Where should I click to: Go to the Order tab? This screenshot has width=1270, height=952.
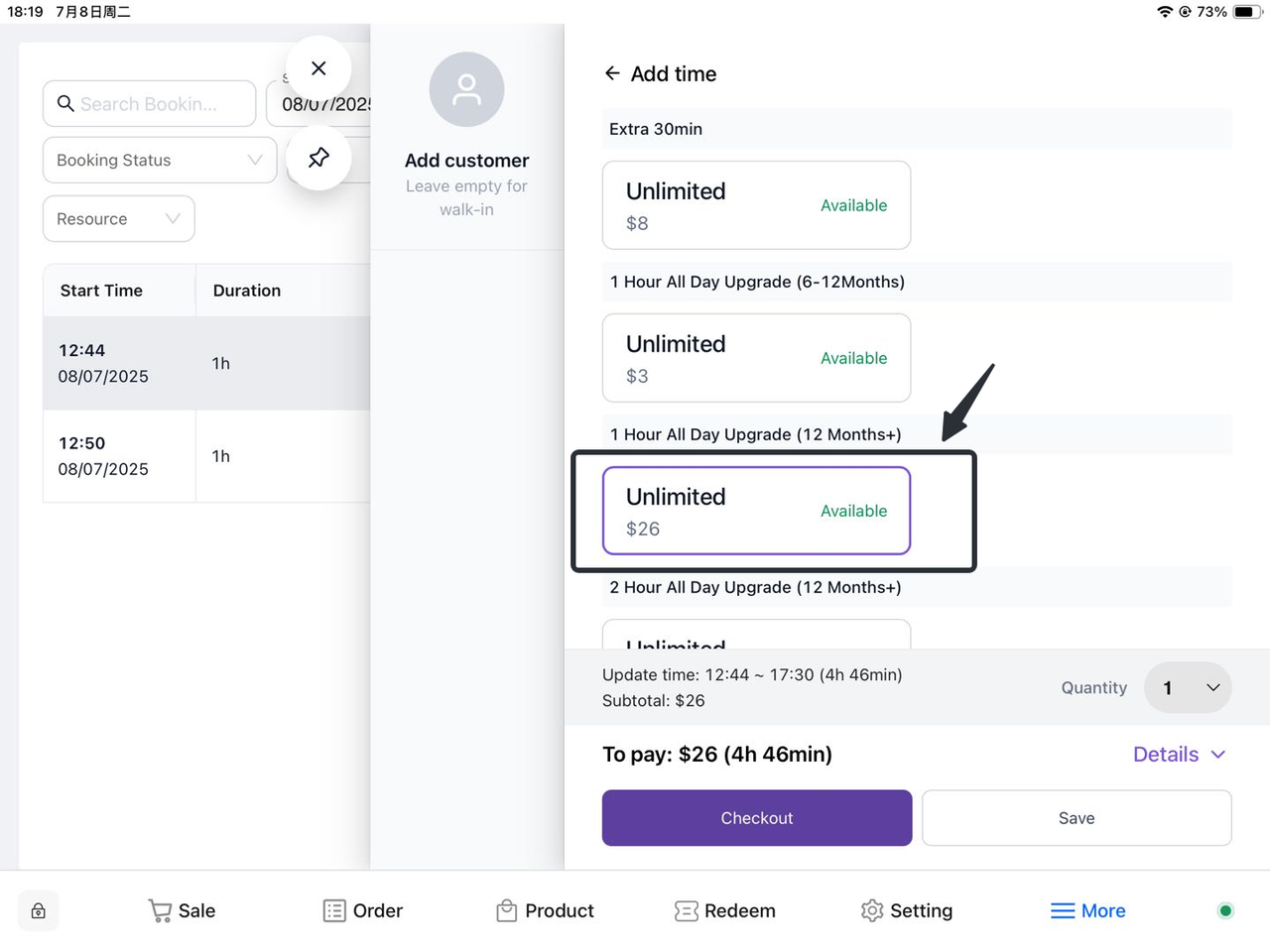(363, 910)
